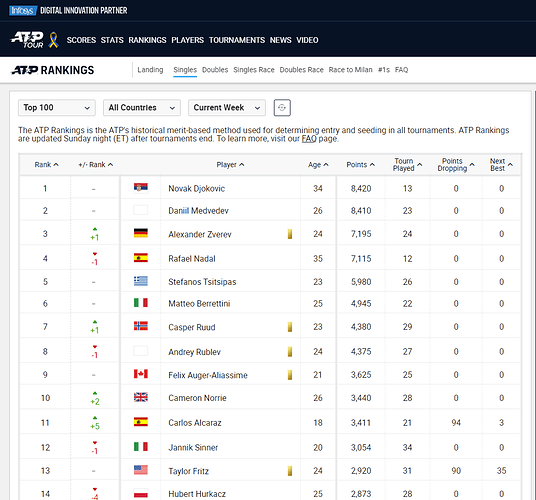Click Italy flag next to Jannik Sinner
Screen dimensions: 536x500
click(x=141, y=447)
